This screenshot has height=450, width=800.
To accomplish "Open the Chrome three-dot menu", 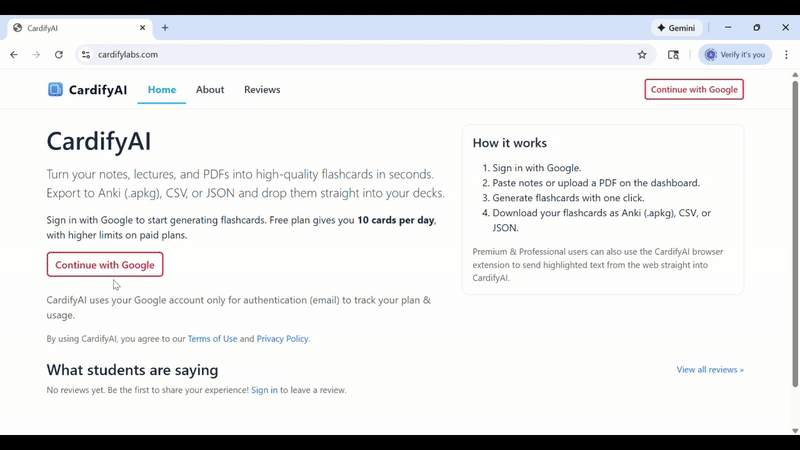I will coord(786,55).
